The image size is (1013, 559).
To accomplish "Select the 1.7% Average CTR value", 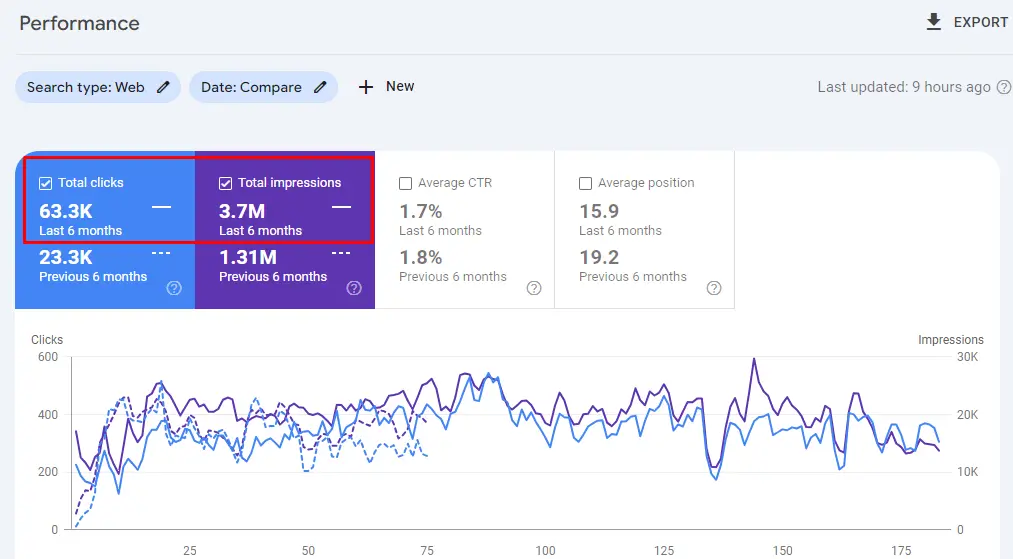I will pyautogui.click(x=421, y=211).
